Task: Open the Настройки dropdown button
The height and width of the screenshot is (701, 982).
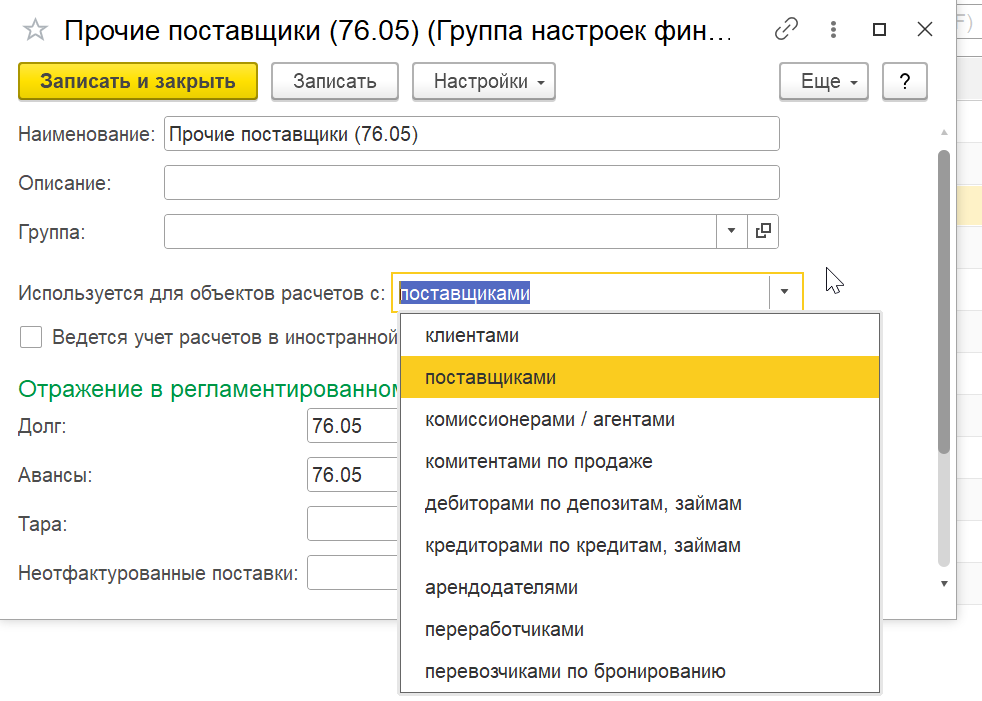Action: click(x=483, y=81)
